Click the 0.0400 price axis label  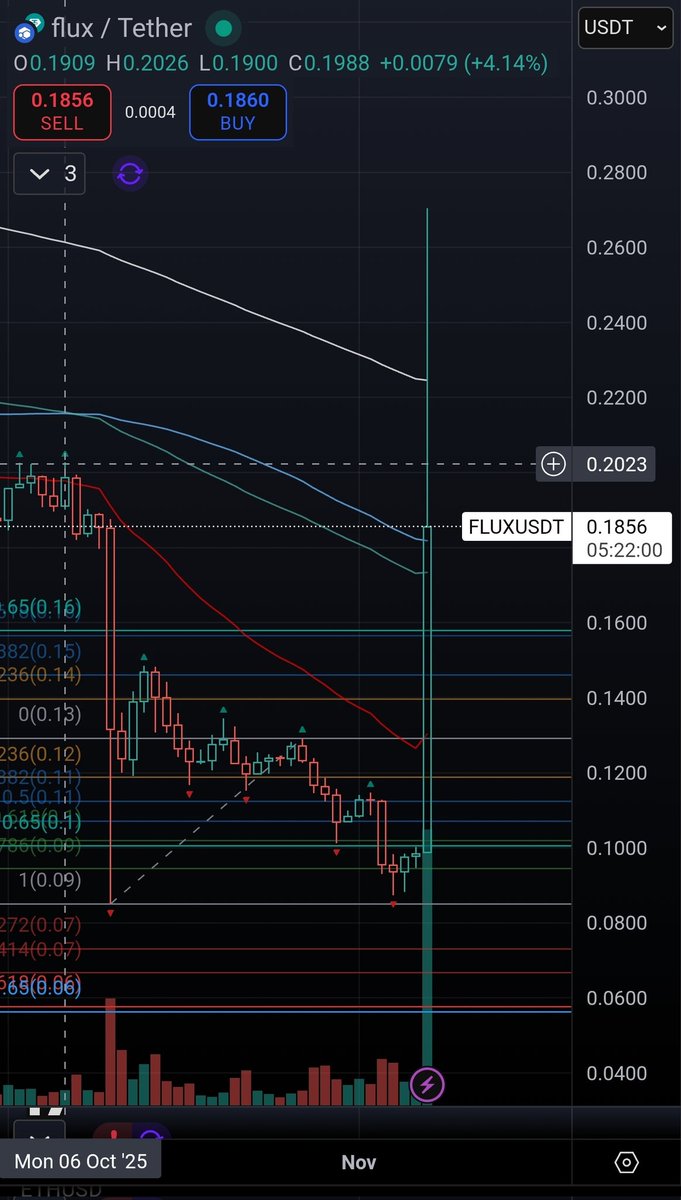click(616, 1073)
